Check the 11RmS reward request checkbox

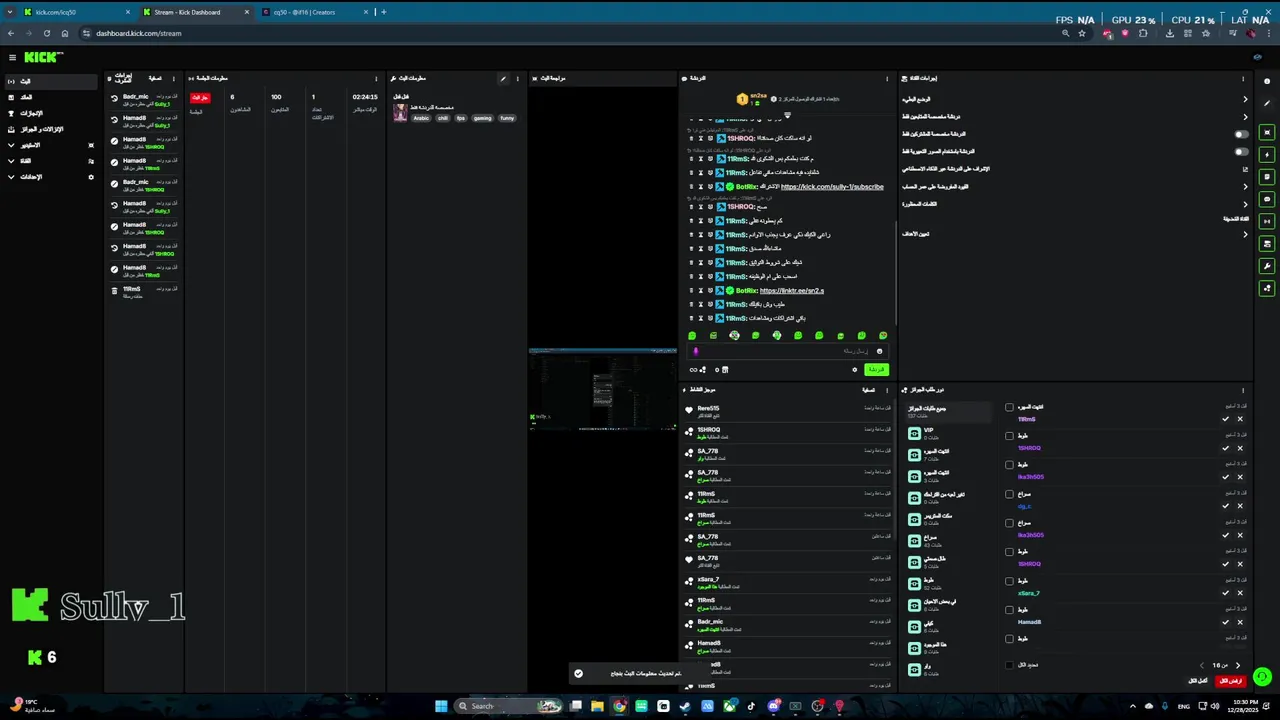[1009, 407]
